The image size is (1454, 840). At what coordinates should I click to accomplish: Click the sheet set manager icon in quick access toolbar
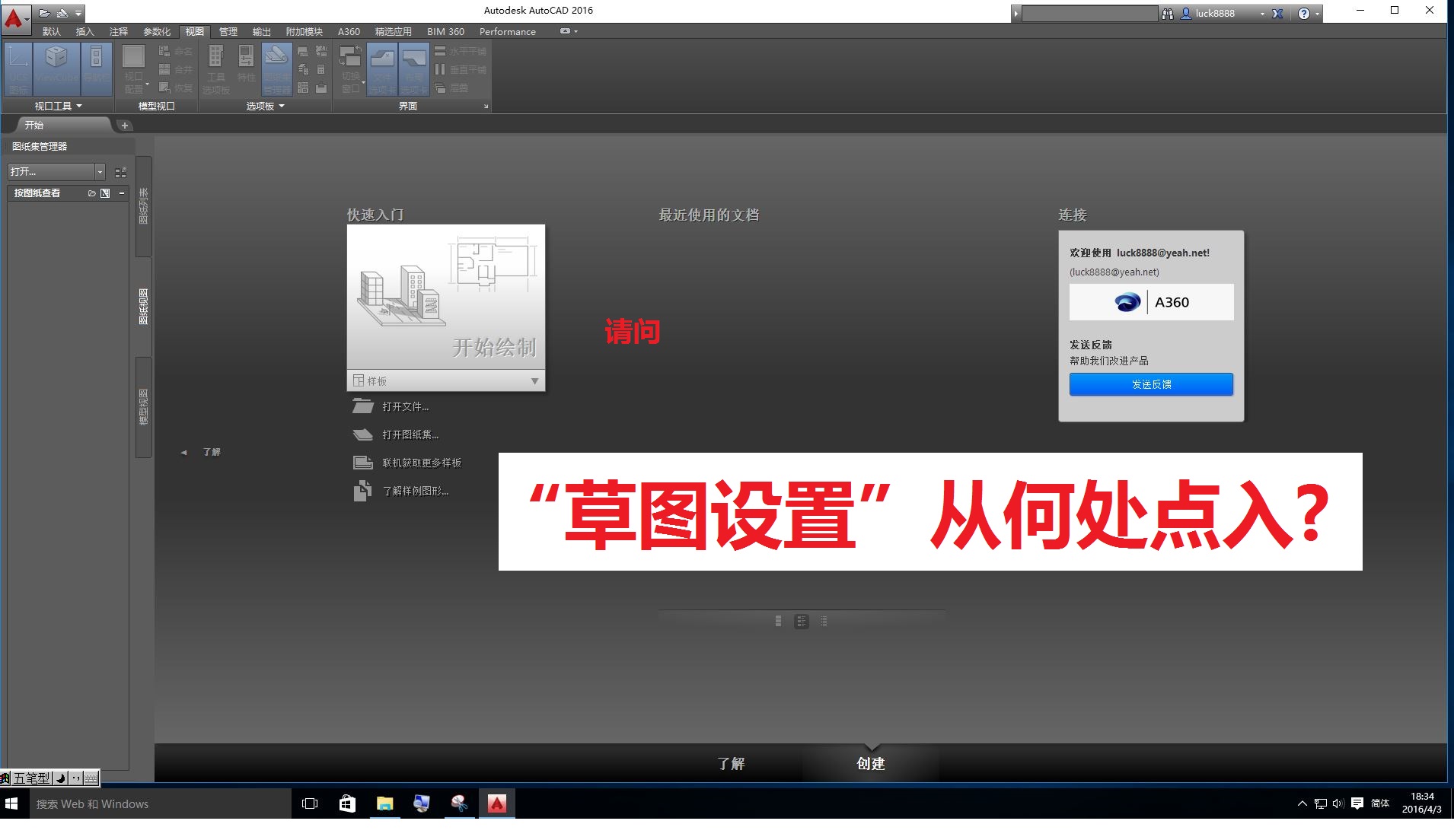pyautogui.click(x=62, y=13)
